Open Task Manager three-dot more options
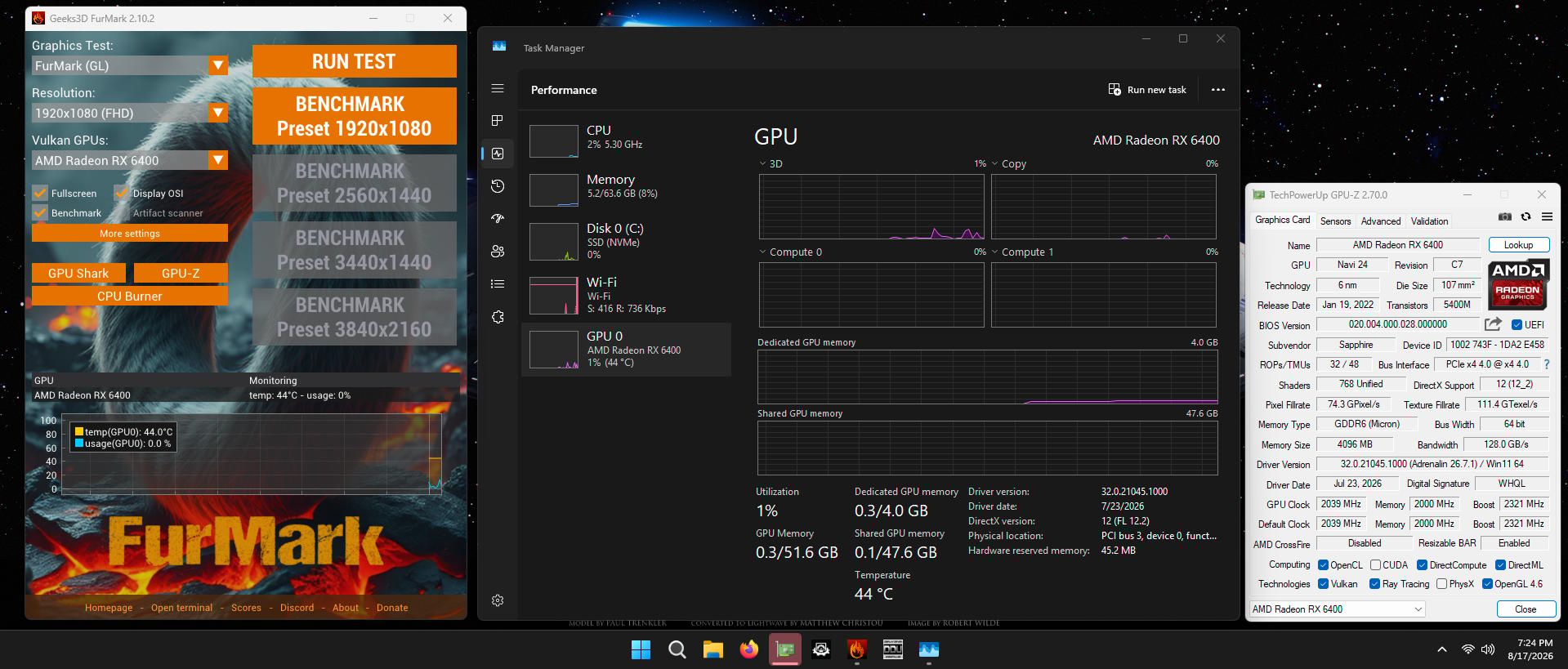This screenshot has width=1568, height=669. (1217, 90)
